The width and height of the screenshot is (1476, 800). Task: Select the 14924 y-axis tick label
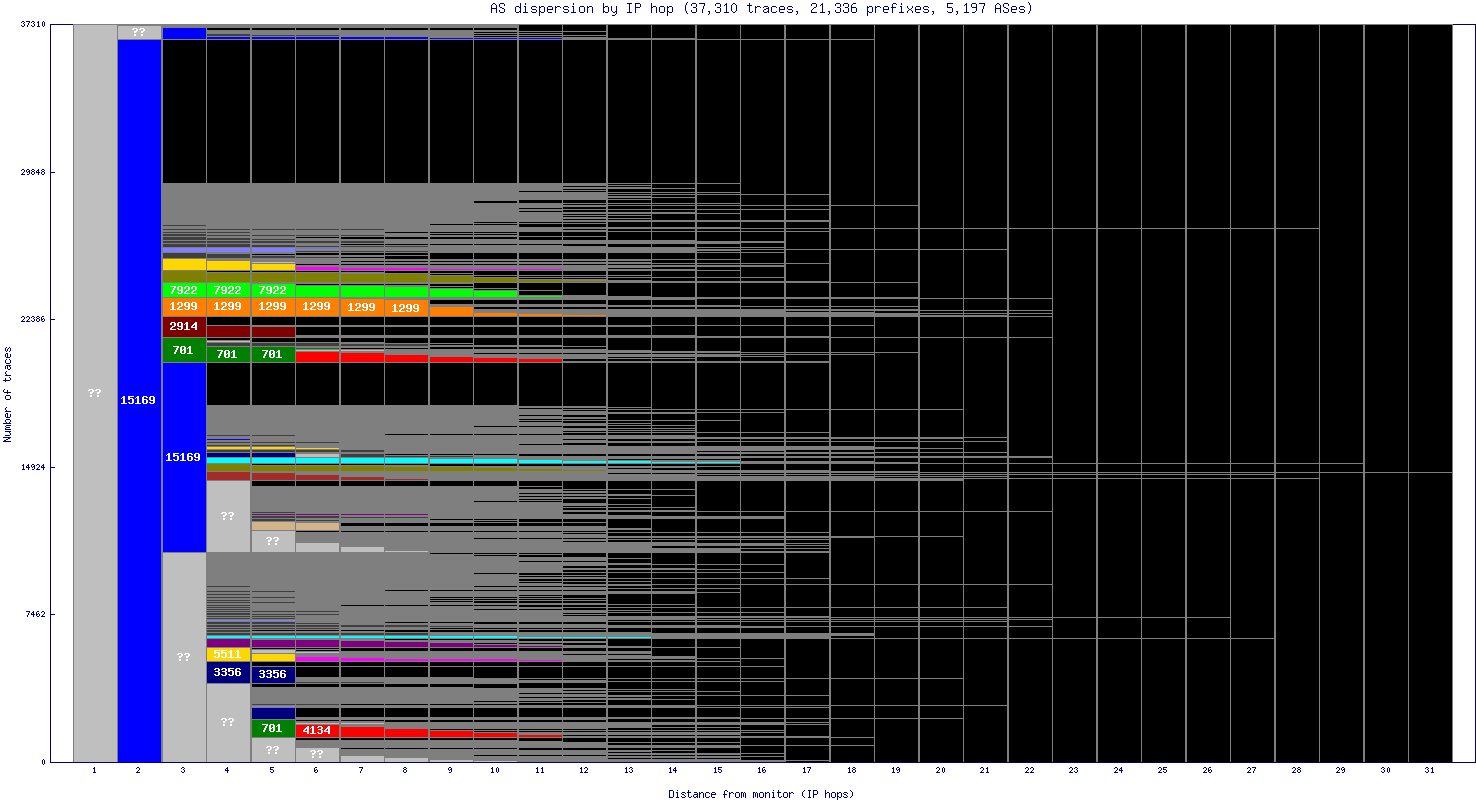33,467
